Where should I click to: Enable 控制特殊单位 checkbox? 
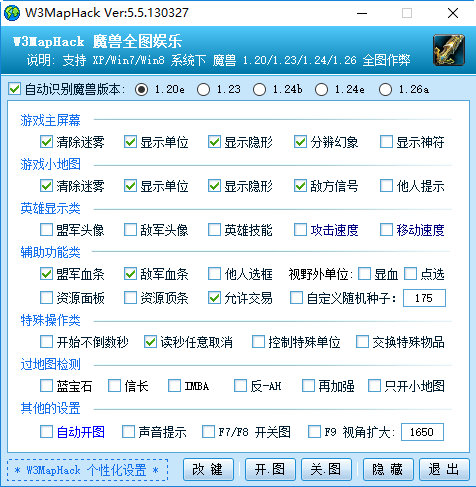[258, 342]
